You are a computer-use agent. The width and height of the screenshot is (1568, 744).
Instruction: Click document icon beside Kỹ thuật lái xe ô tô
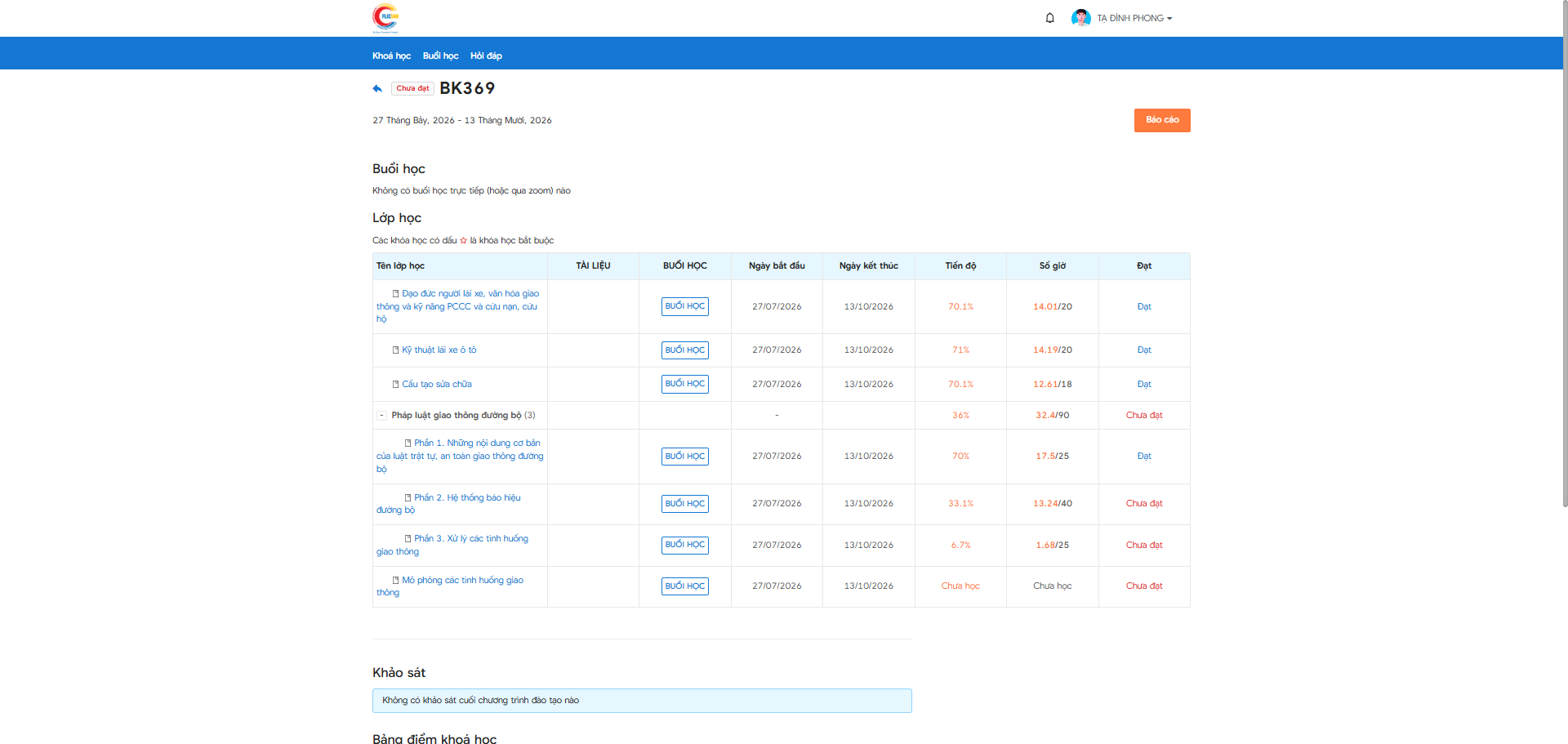395,350
